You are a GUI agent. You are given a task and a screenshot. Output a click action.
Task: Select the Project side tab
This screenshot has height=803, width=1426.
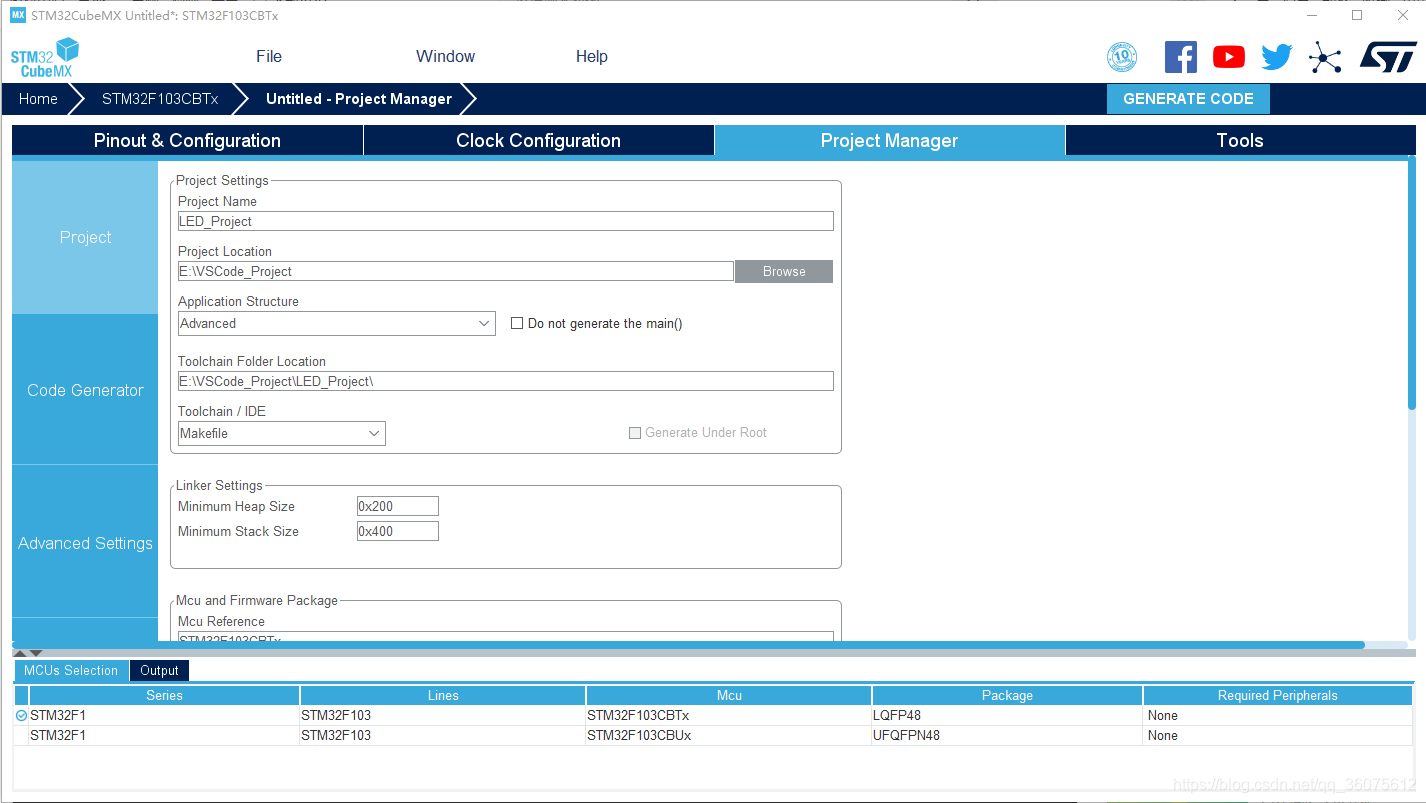tap(85, 237)
